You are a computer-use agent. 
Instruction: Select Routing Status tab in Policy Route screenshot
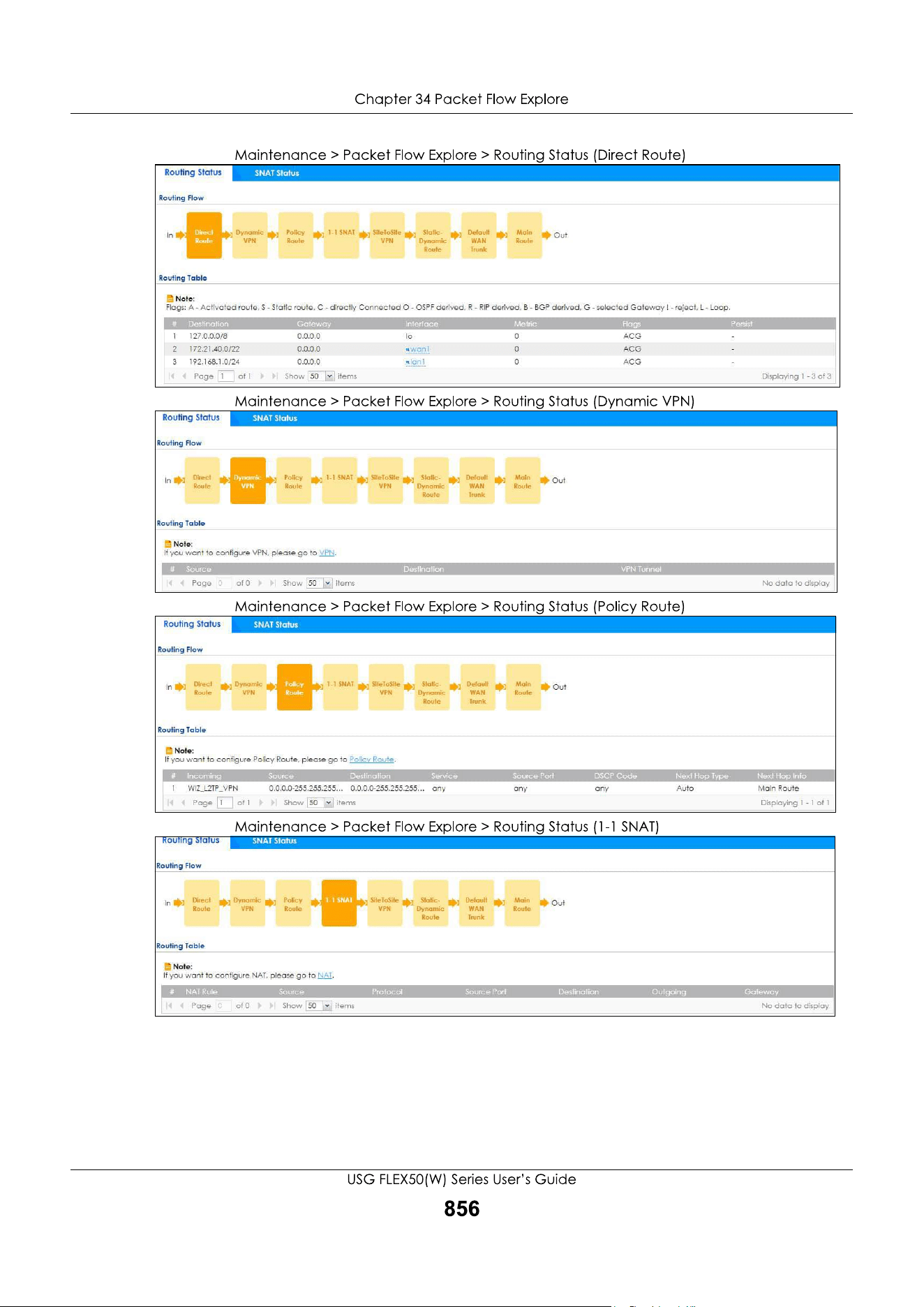click(x=192, y=624)
